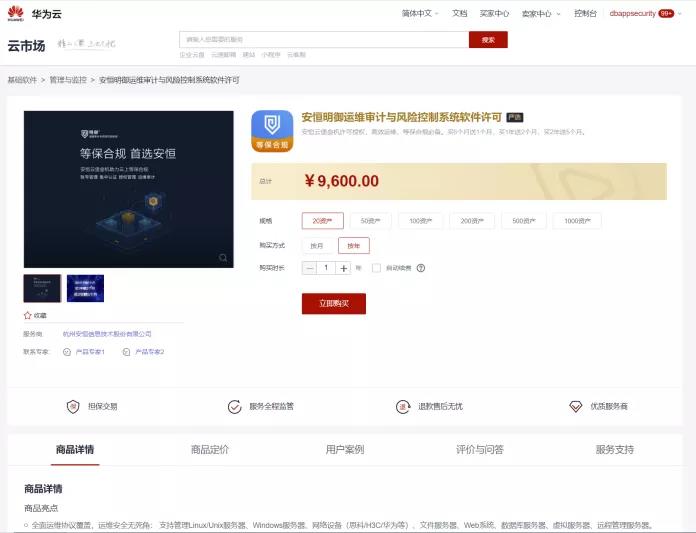696x533 pixels.
Task: Click the 优质服务商 diamond icon
Action: (x=575, y=407)
